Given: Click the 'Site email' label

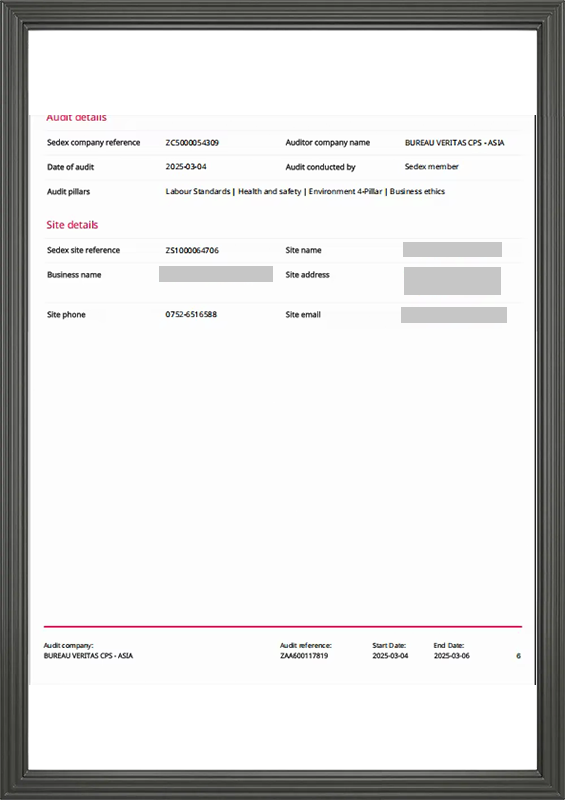Looking at the screenshot, I should [303, 314].
